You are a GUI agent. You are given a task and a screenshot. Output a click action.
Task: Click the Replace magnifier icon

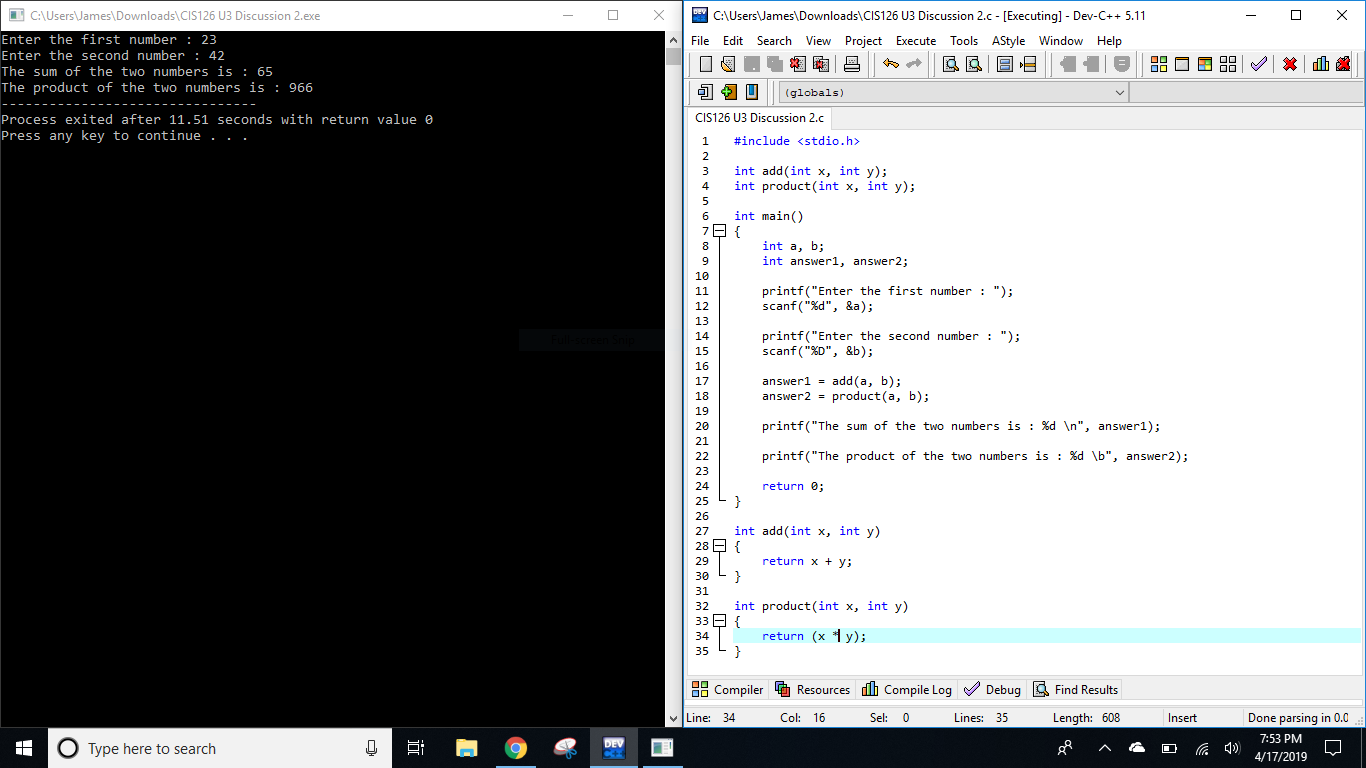[x=973, y=64]
